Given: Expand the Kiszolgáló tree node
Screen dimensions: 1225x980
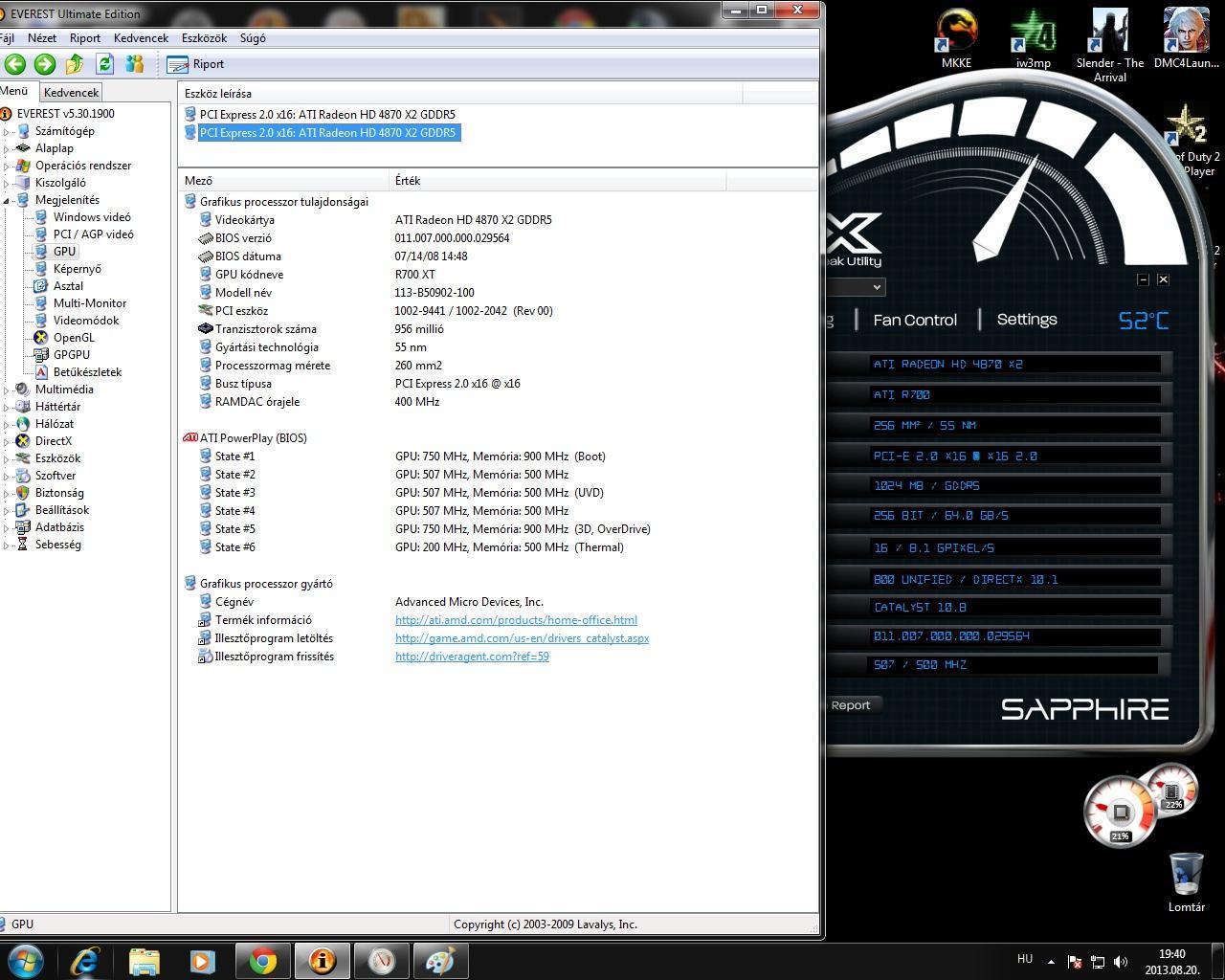Looking at the screenshot, I should click(6, 183).
